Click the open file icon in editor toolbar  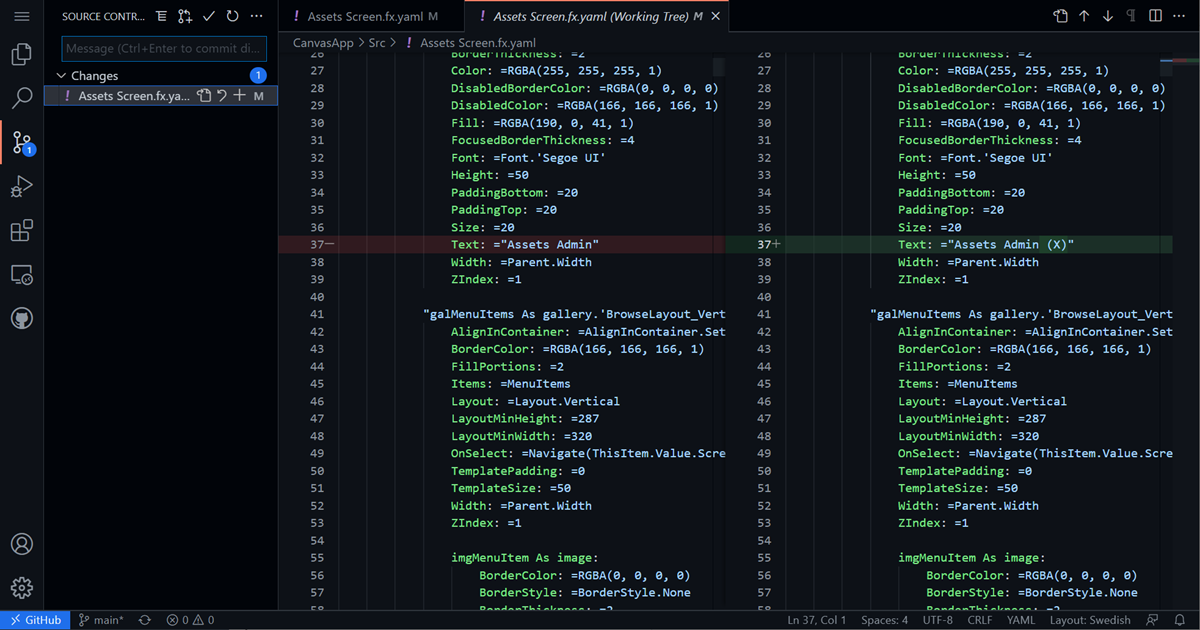pos(1060,16)
